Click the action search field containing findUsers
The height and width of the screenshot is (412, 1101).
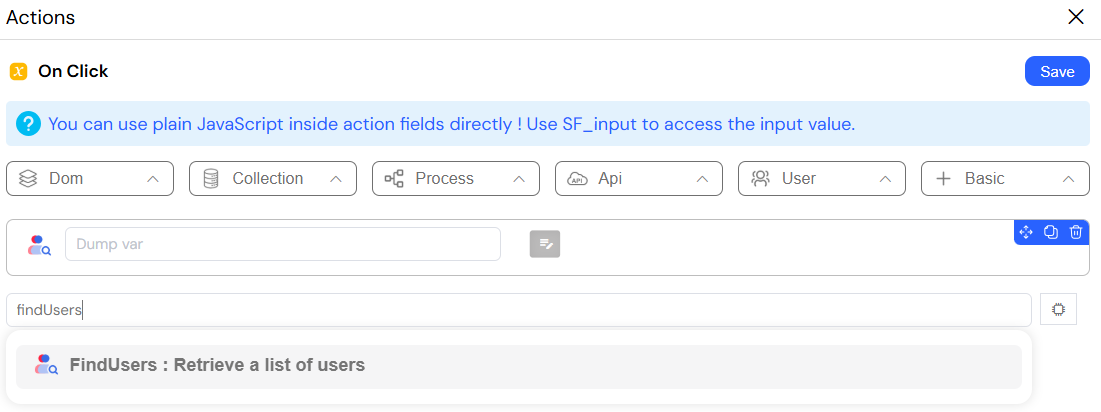point(519,310)
